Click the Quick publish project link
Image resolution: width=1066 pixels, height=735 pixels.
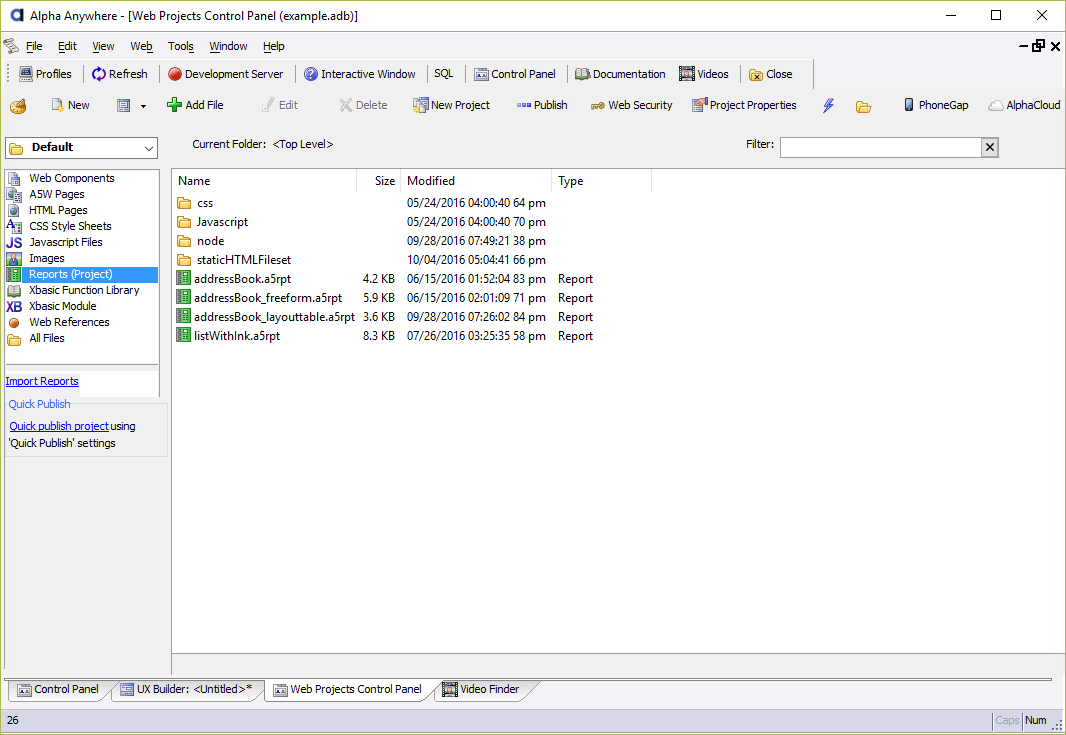click(59, 426)
